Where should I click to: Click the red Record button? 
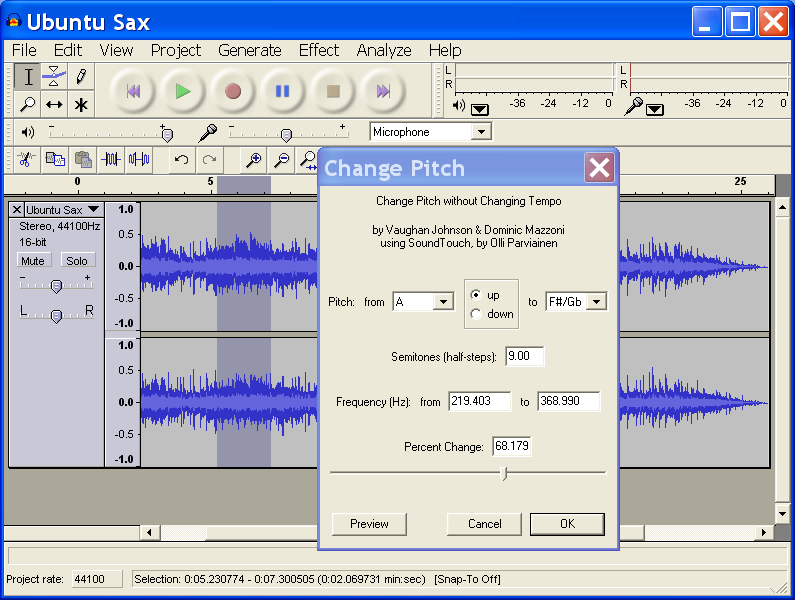tap(233, 91)
